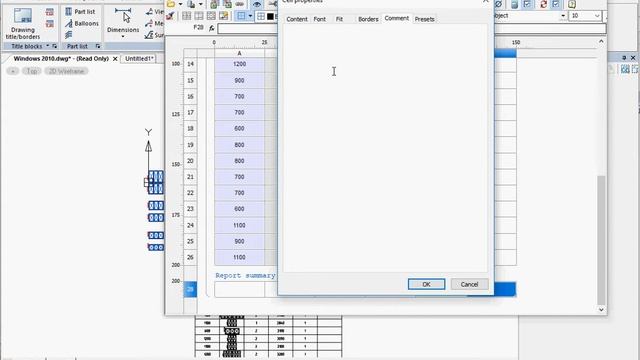Image resolution: width=640 pixels, height=360 pixels.
Task: Open the Part list dialog launcher
Action: 98,46
